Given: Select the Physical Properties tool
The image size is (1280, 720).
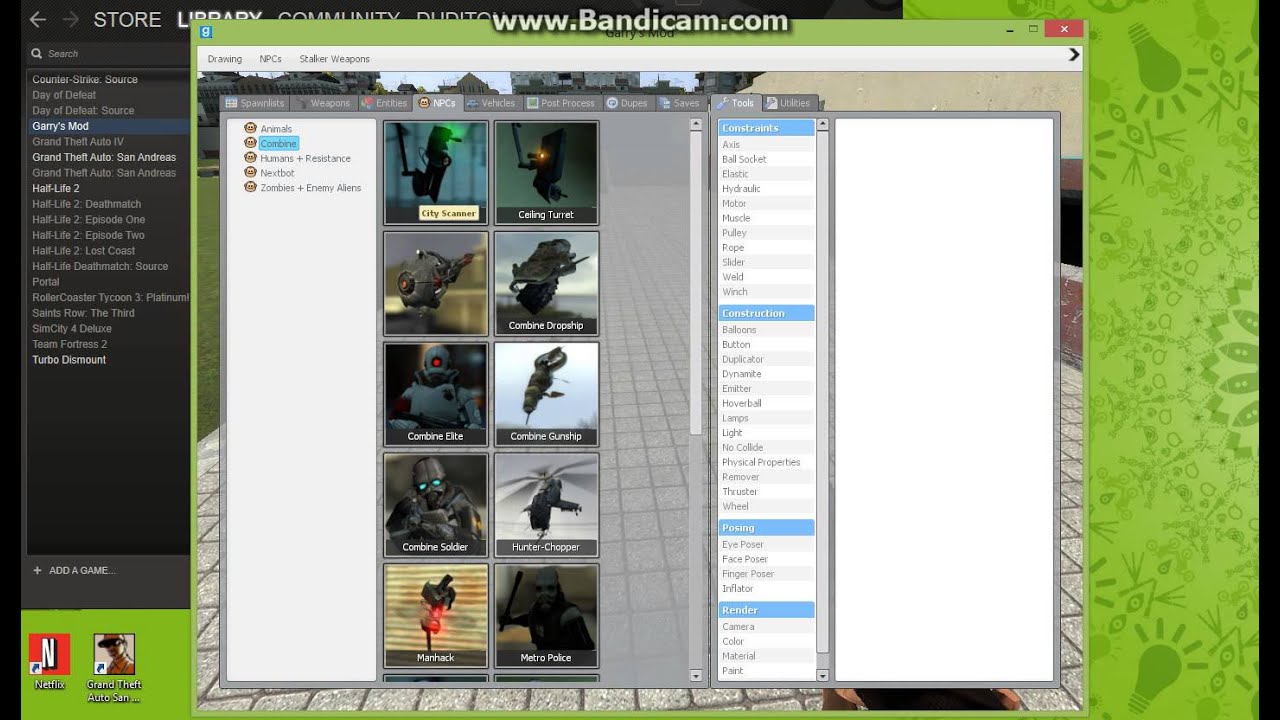Looking at the screenshot, I should pos(766,462).
